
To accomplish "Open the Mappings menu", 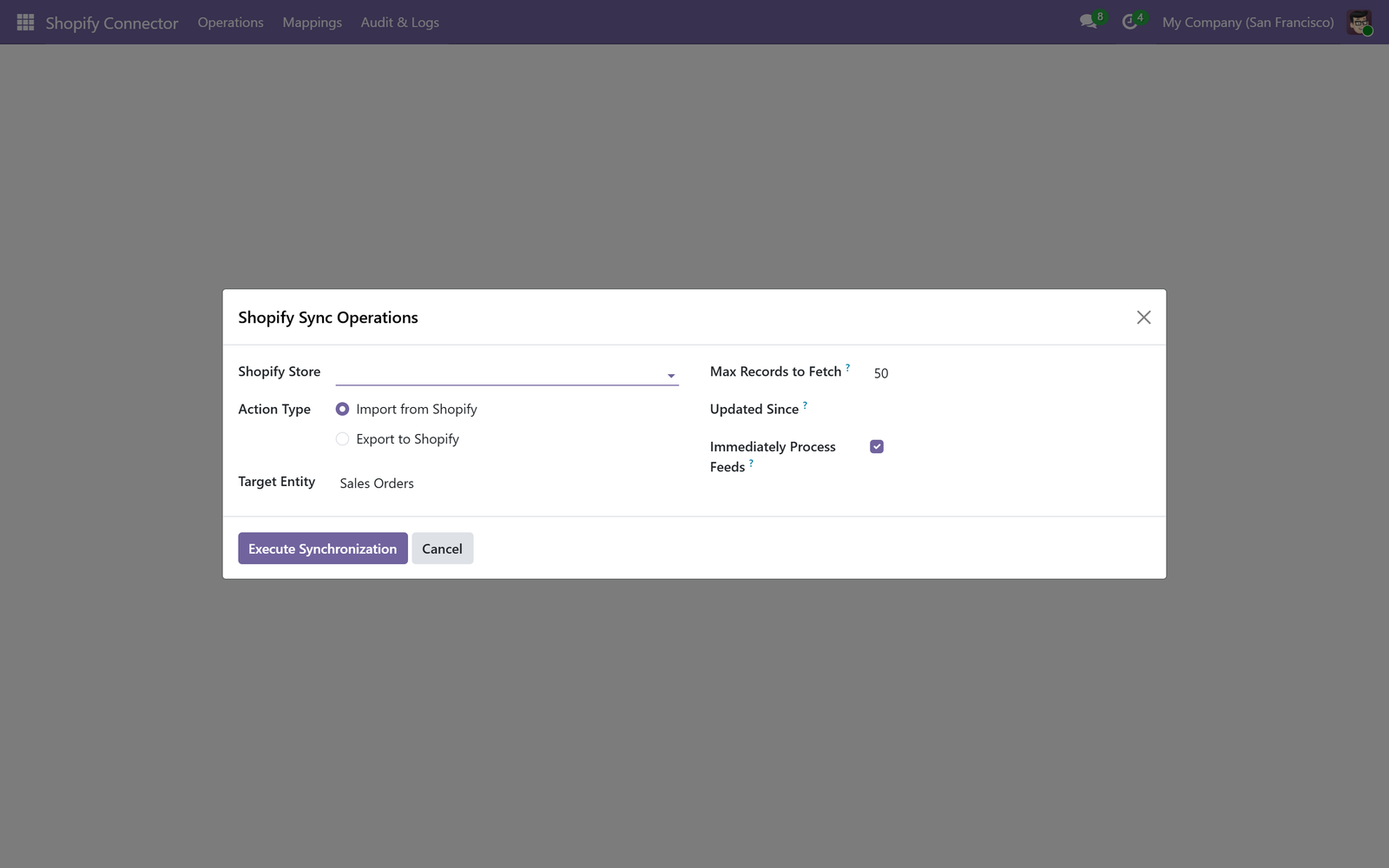I will (x=312, y=22).
